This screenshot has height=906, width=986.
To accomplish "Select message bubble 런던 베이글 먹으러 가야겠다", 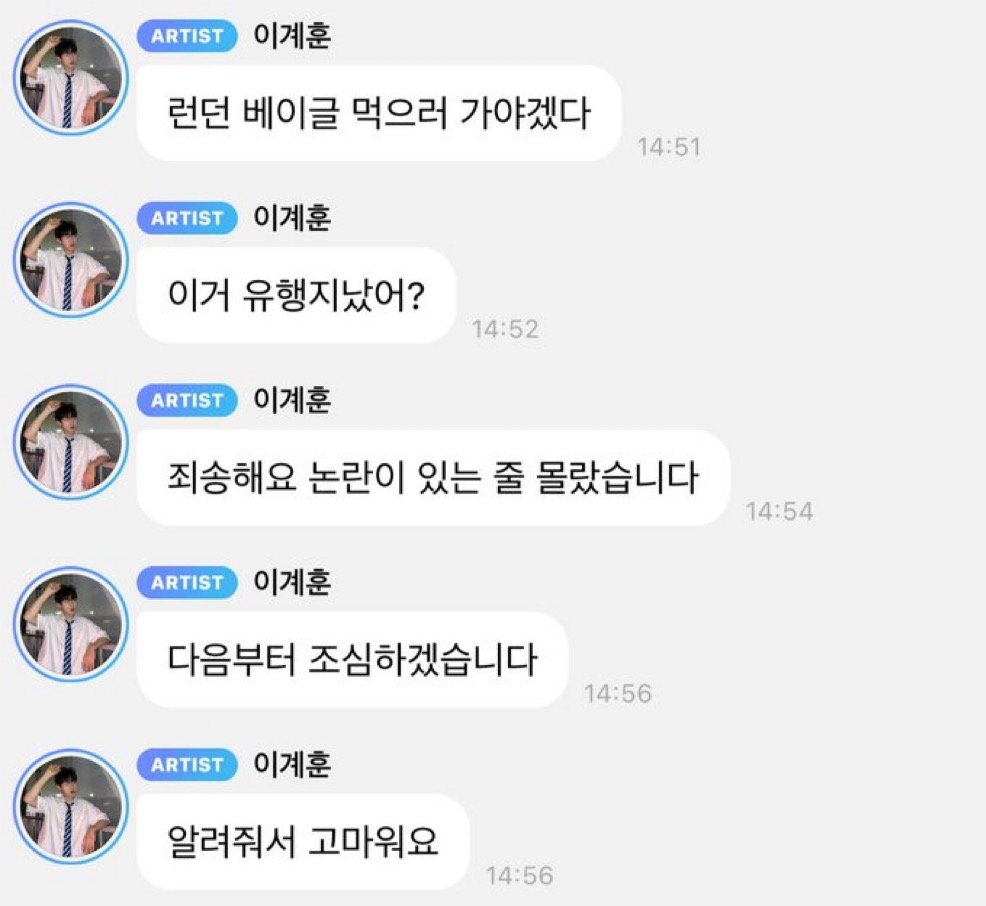I will [379, 113].
